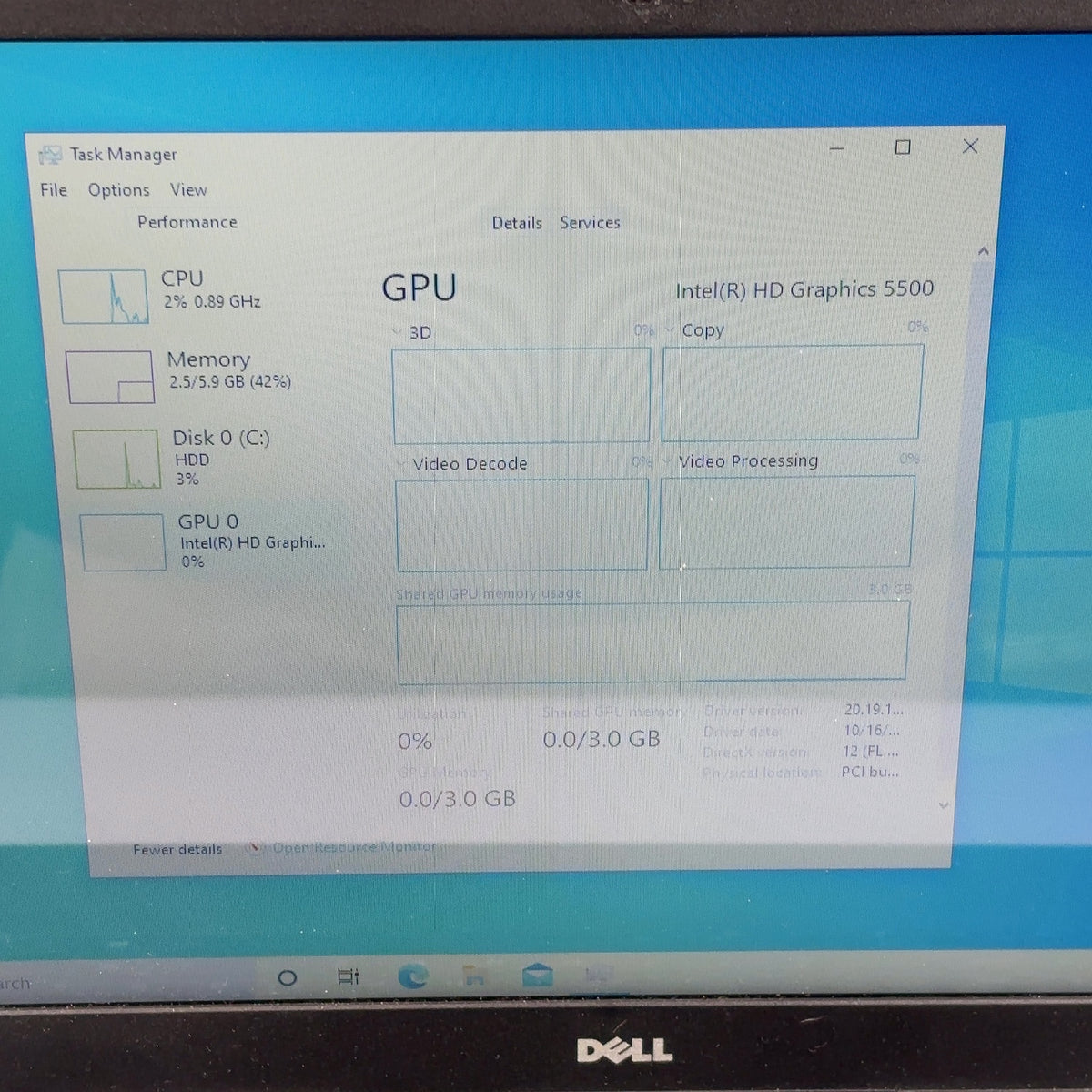Open the Video Decode engine dropdown

[402, 464]
